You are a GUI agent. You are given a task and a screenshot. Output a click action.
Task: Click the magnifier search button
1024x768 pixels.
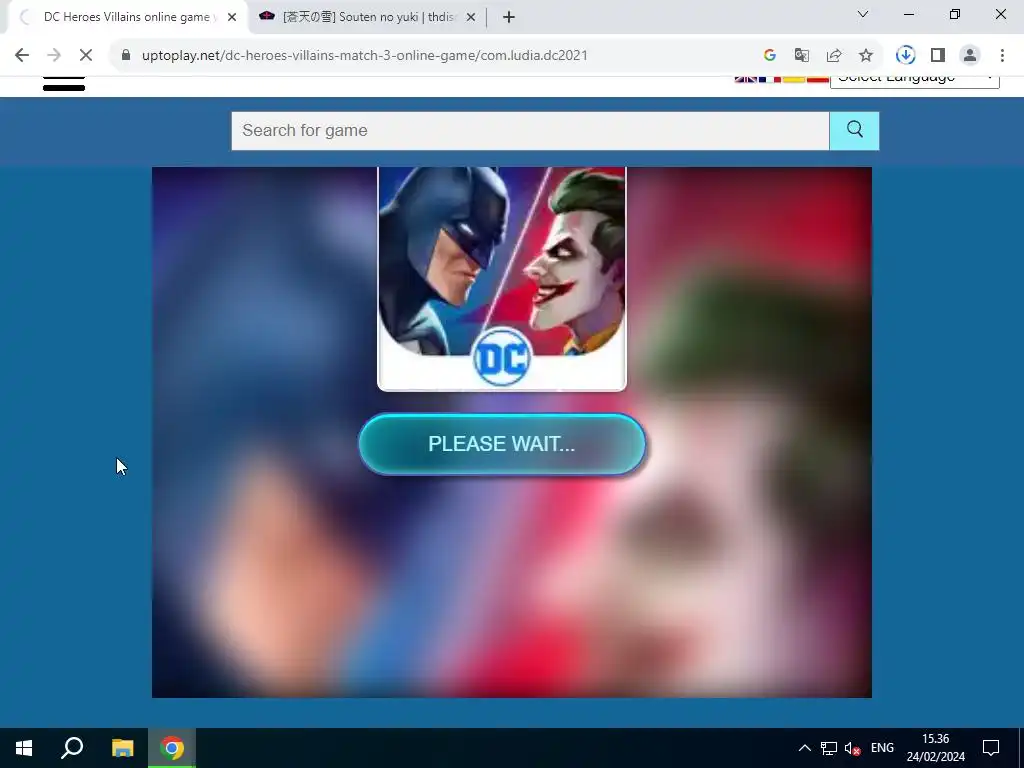tap(854, 131)
